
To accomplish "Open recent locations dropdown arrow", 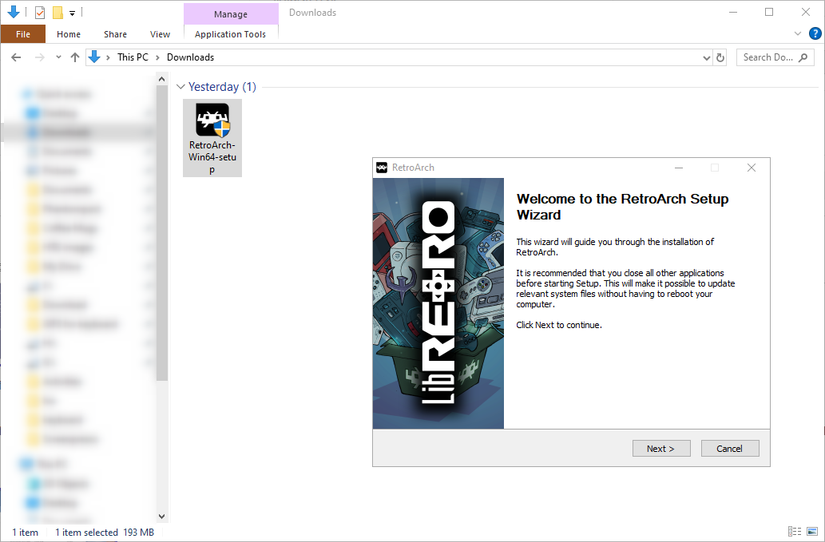I will click(58, 57).
